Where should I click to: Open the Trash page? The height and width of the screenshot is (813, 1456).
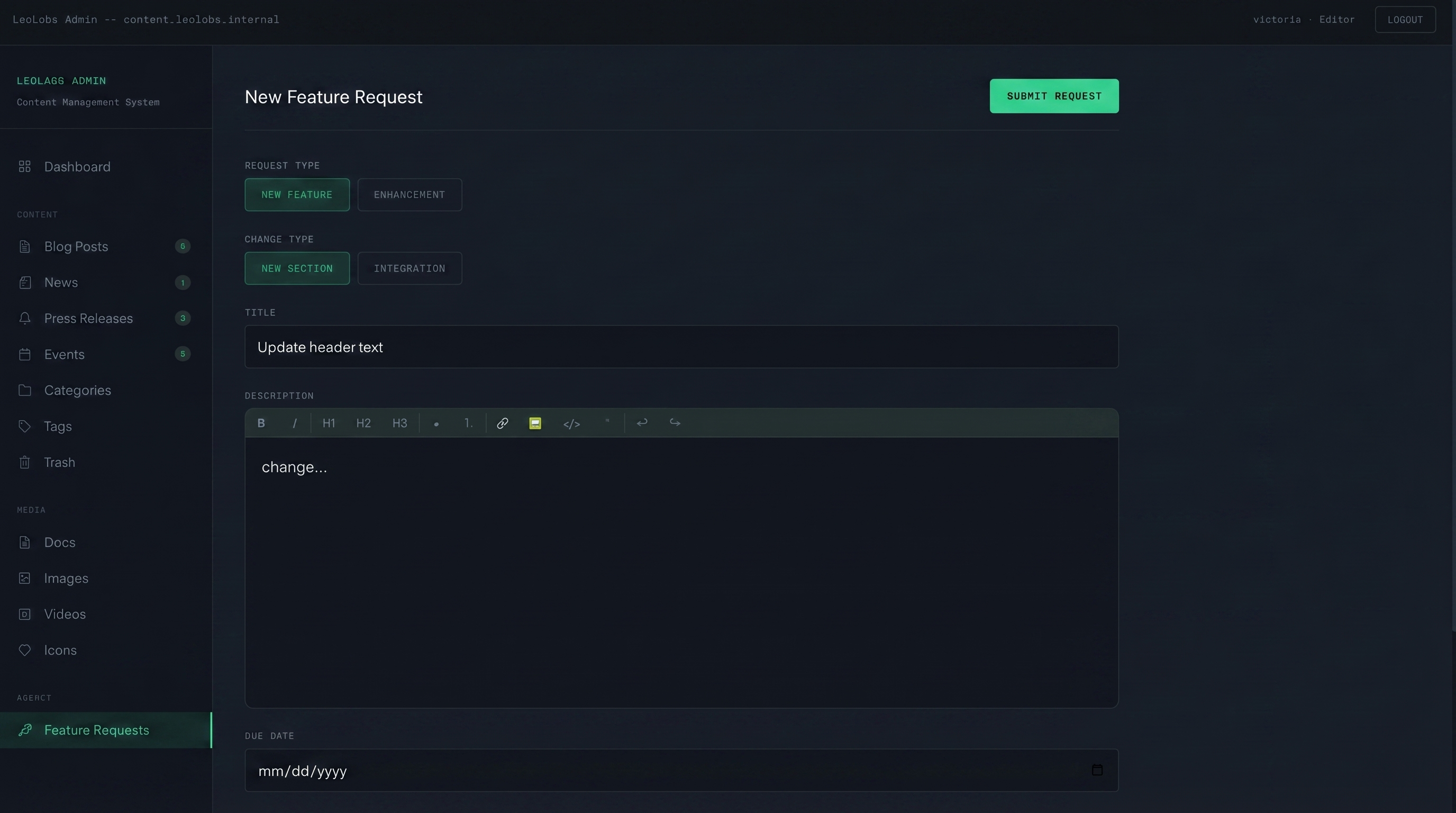tap(106, 462)
